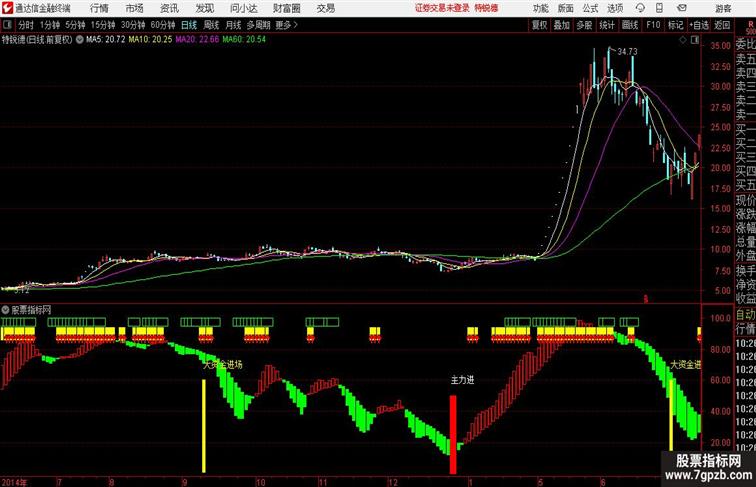Image resolution: width=756 pixels, height=487 pixels.
Task: Click the 游客 user label
Action: pyautogui.click(x=723, y=8)
